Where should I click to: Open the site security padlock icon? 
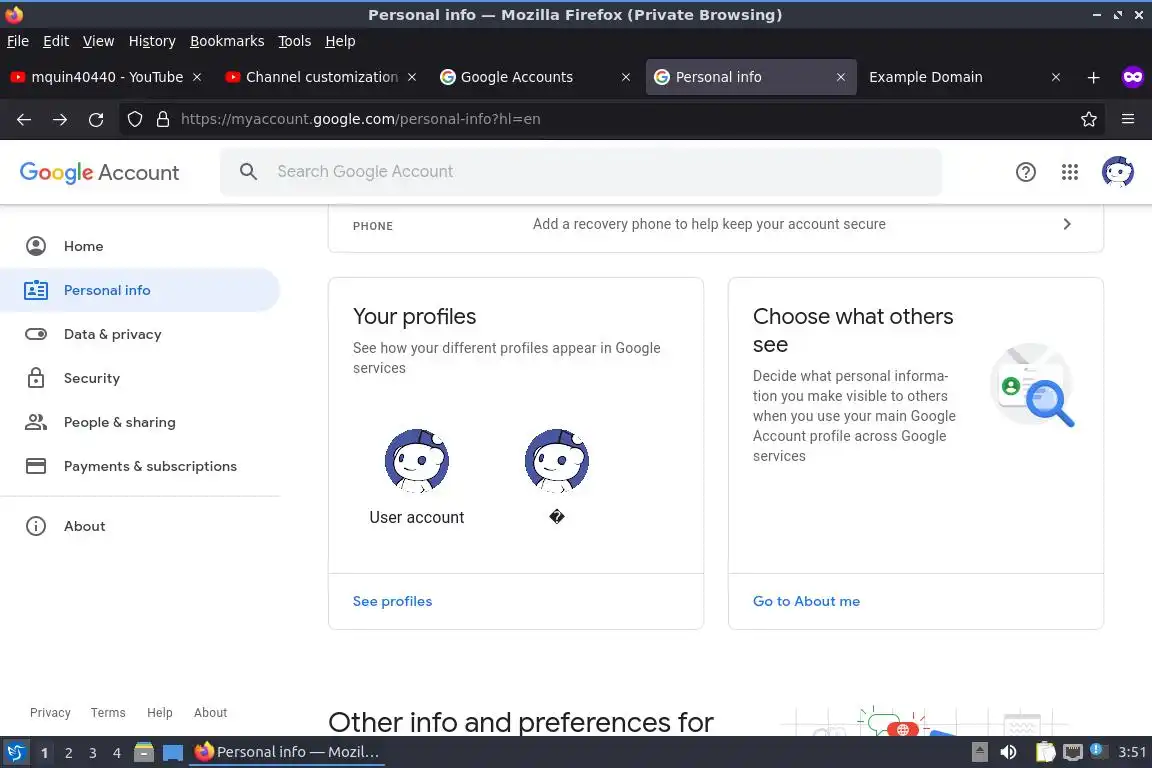[x=163, y=119]
